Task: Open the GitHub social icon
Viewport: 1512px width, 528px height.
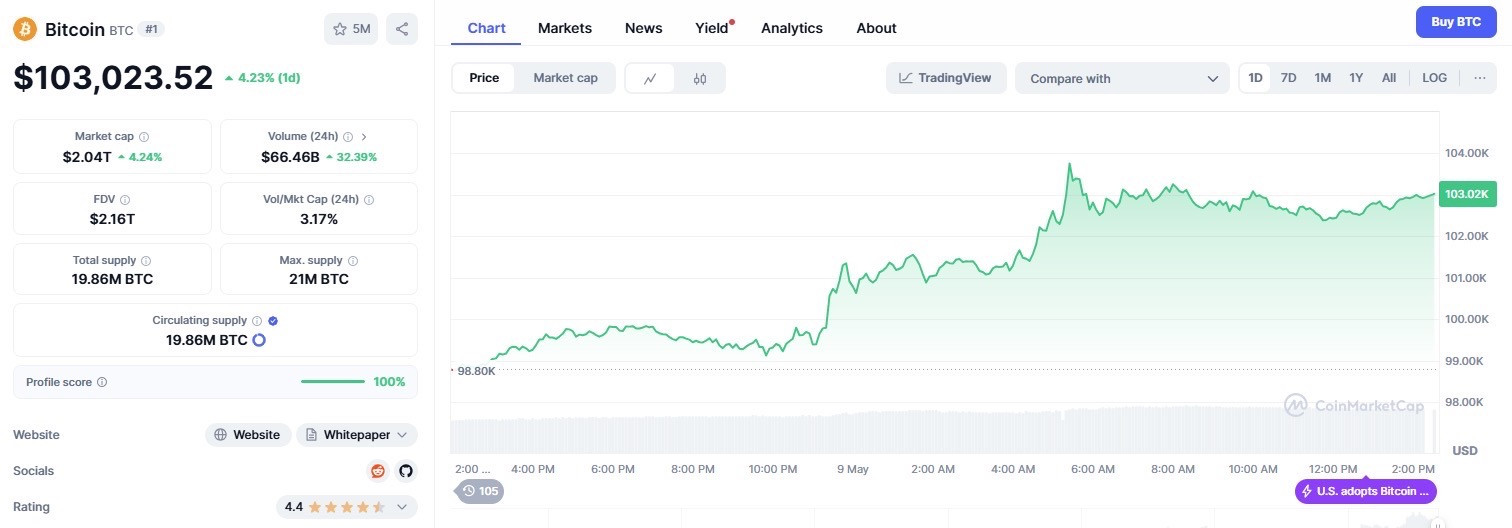Action: point(406,471)
